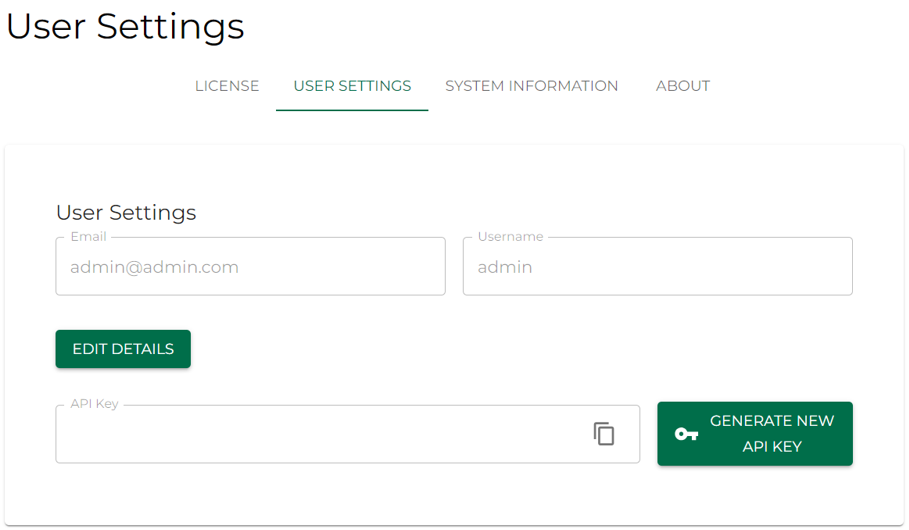The image size is (909, 530).
Task: Click the floating Username field label
Action: tap(510, 237)
